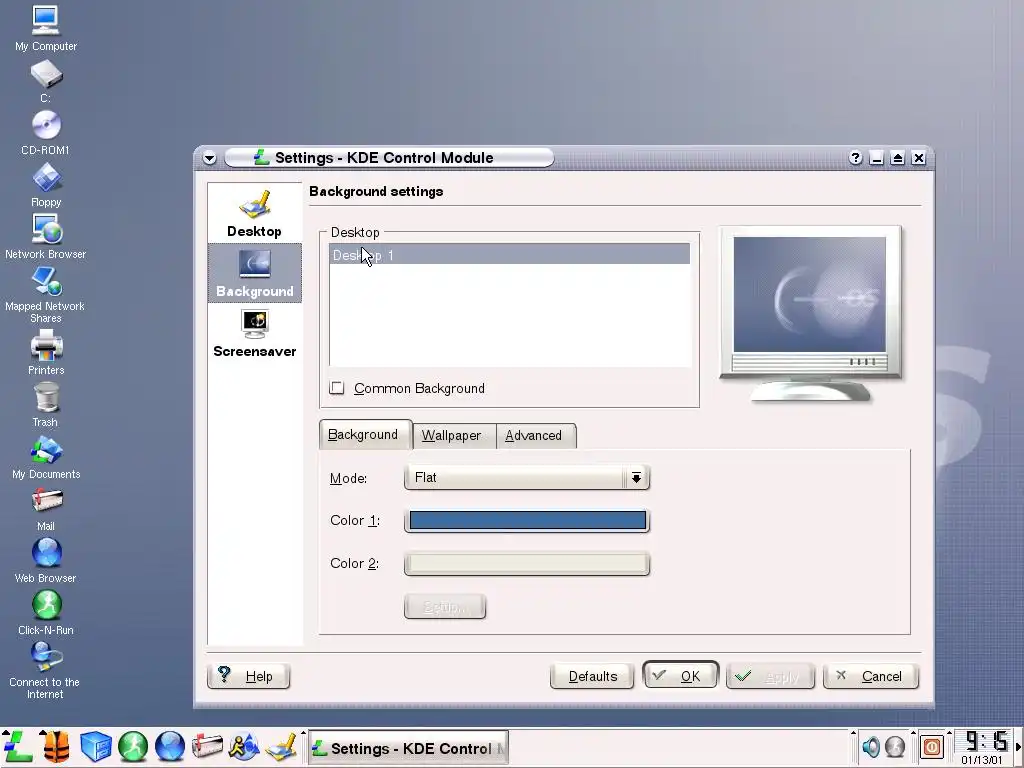Open the desktop settings paintbrush taskbar icon
Image resolution: width=1024 pixels, height=768 pixels.
point(282,746)
